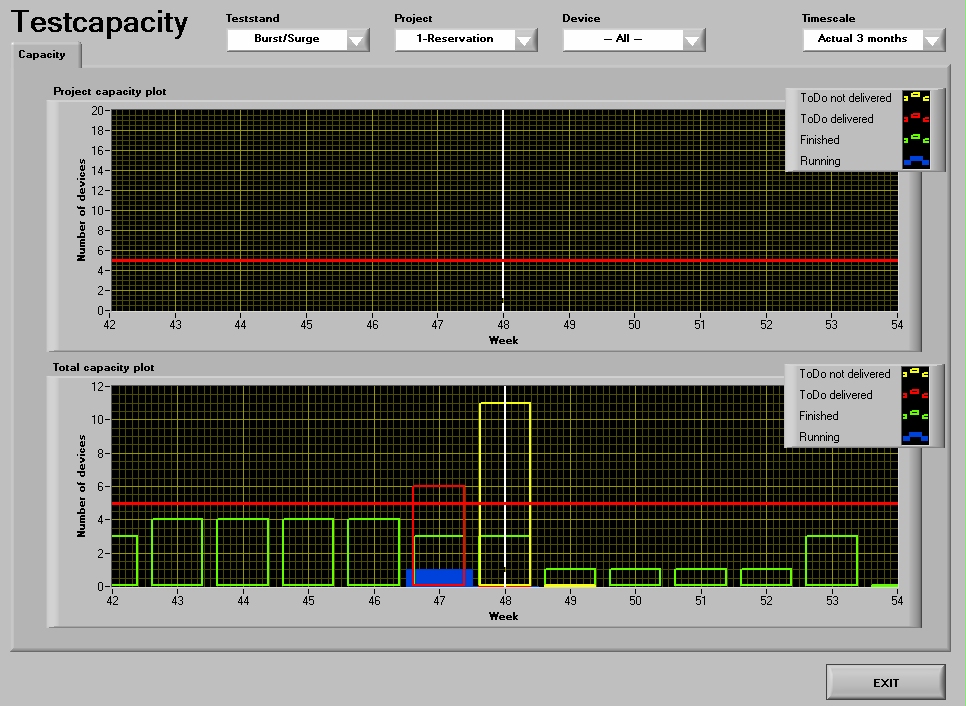Click 'Running' label in total legend
The height and width of the screenshot is (706, 966).
pos(819,437)
